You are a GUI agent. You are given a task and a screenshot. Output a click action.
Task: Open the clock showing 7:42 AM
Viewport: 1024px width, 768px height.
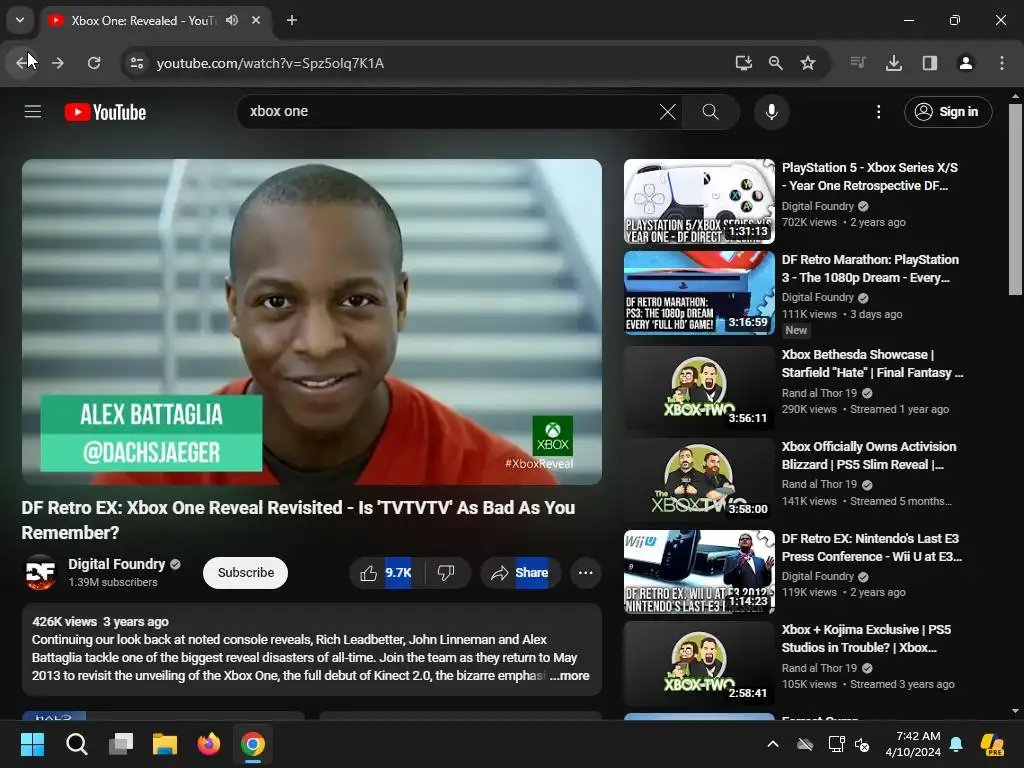[913, 744]
